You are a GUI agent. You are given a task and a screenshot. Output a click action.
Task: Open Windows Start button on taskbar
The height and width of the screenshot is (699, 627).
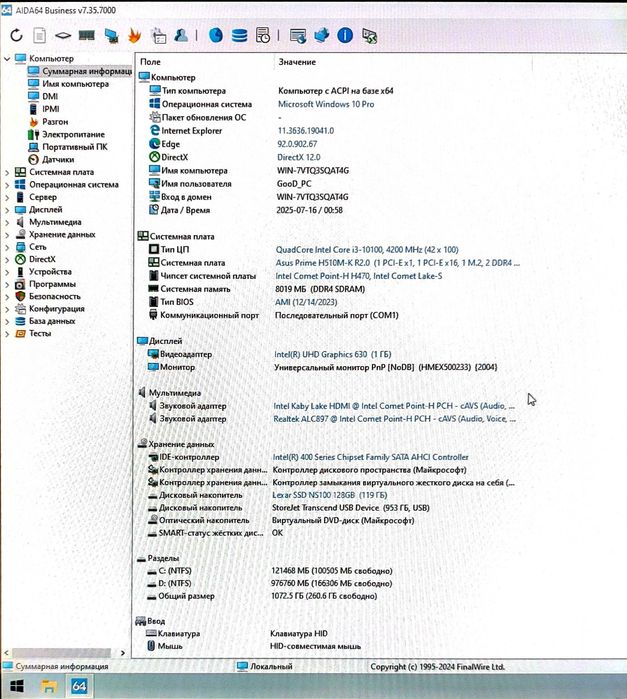click(x=16, y=686)
